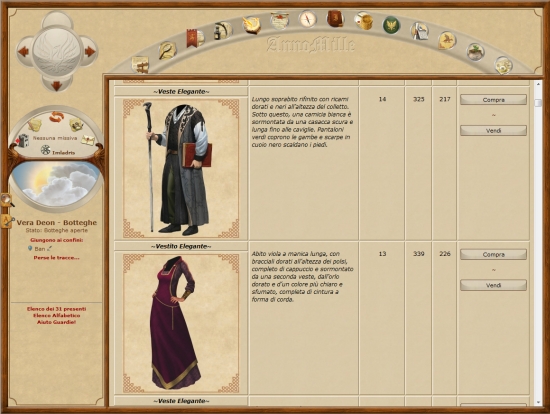This screenshot has height=414, width=550.
Task: Click the quantity value 14
Action: click(382, 99)
